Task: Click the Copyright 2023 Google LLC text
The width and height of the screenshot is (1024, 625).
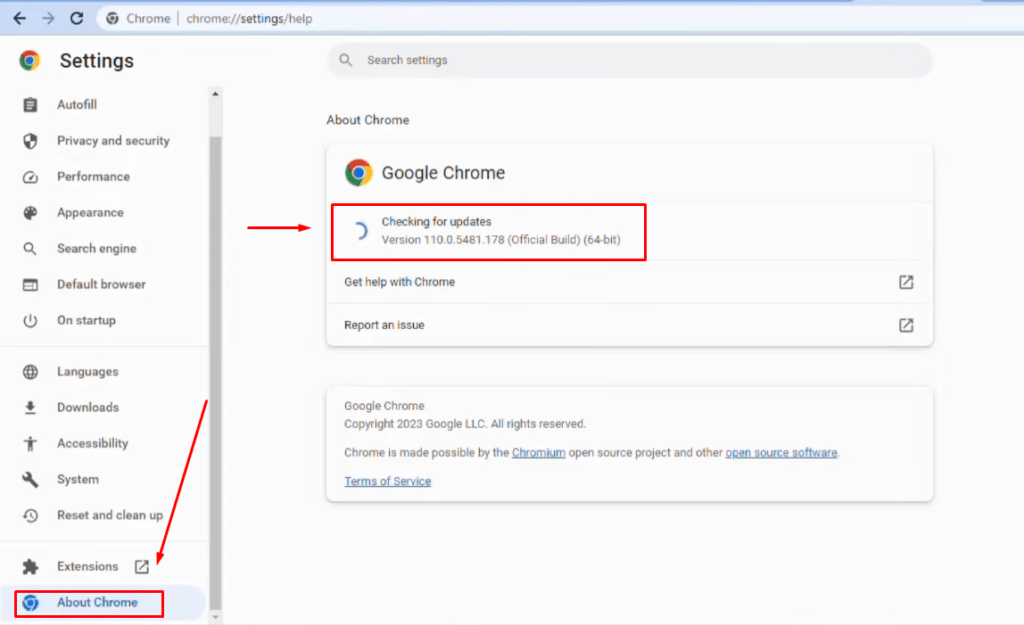Action: [x=465, y=424]
